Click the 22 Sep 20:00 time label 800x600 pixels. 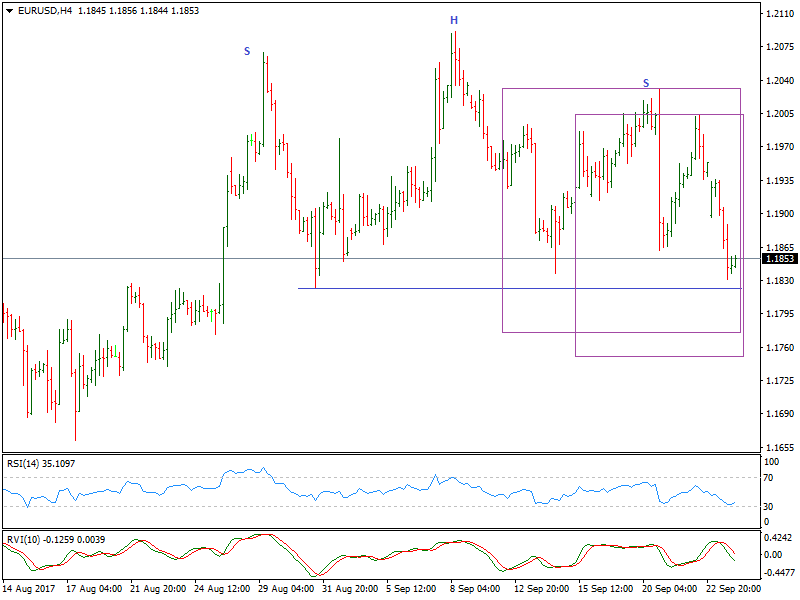pyautogui.click(x=733, y=589)
